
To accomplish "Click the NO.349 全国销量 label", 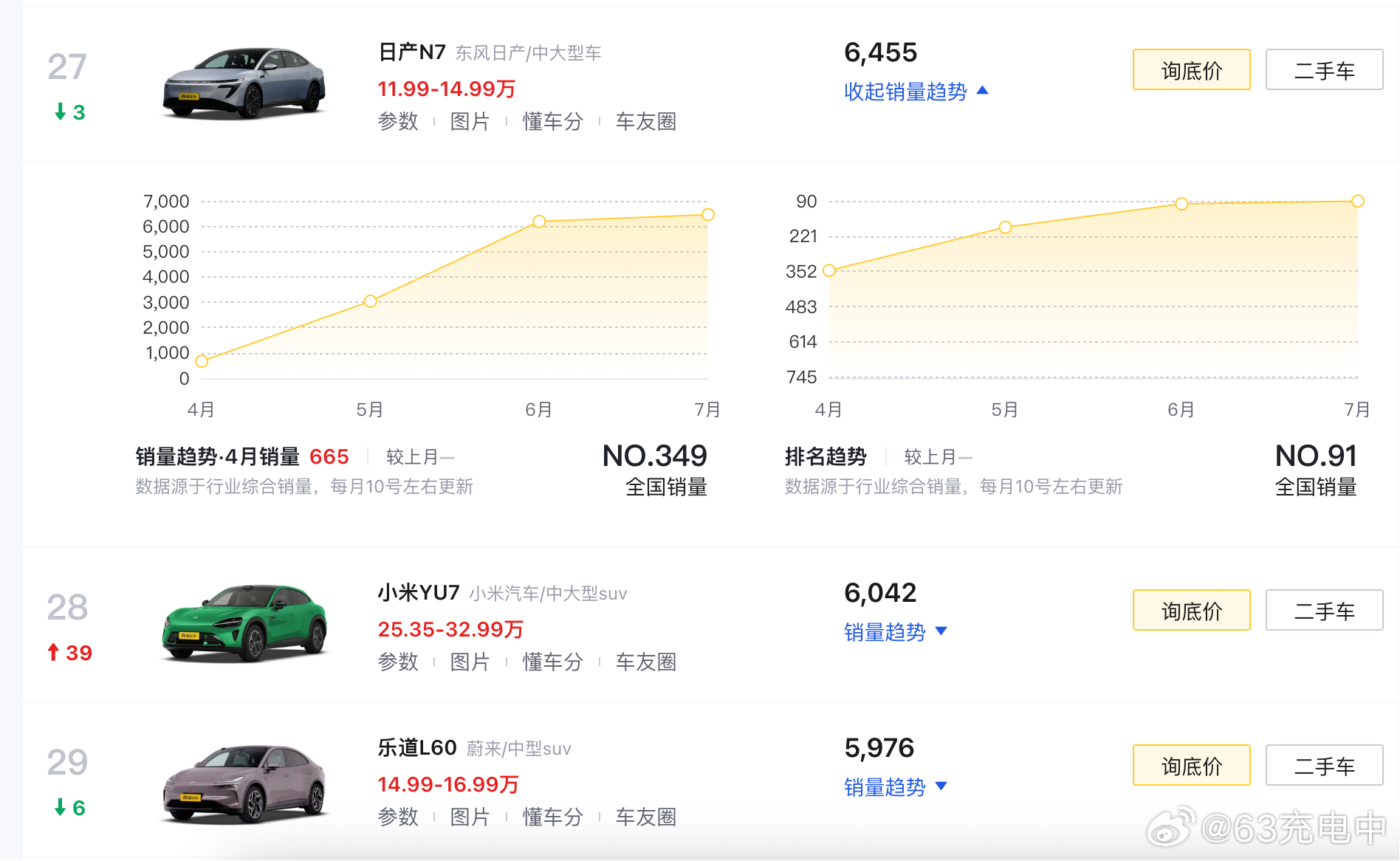I will (x=655, y=470).
